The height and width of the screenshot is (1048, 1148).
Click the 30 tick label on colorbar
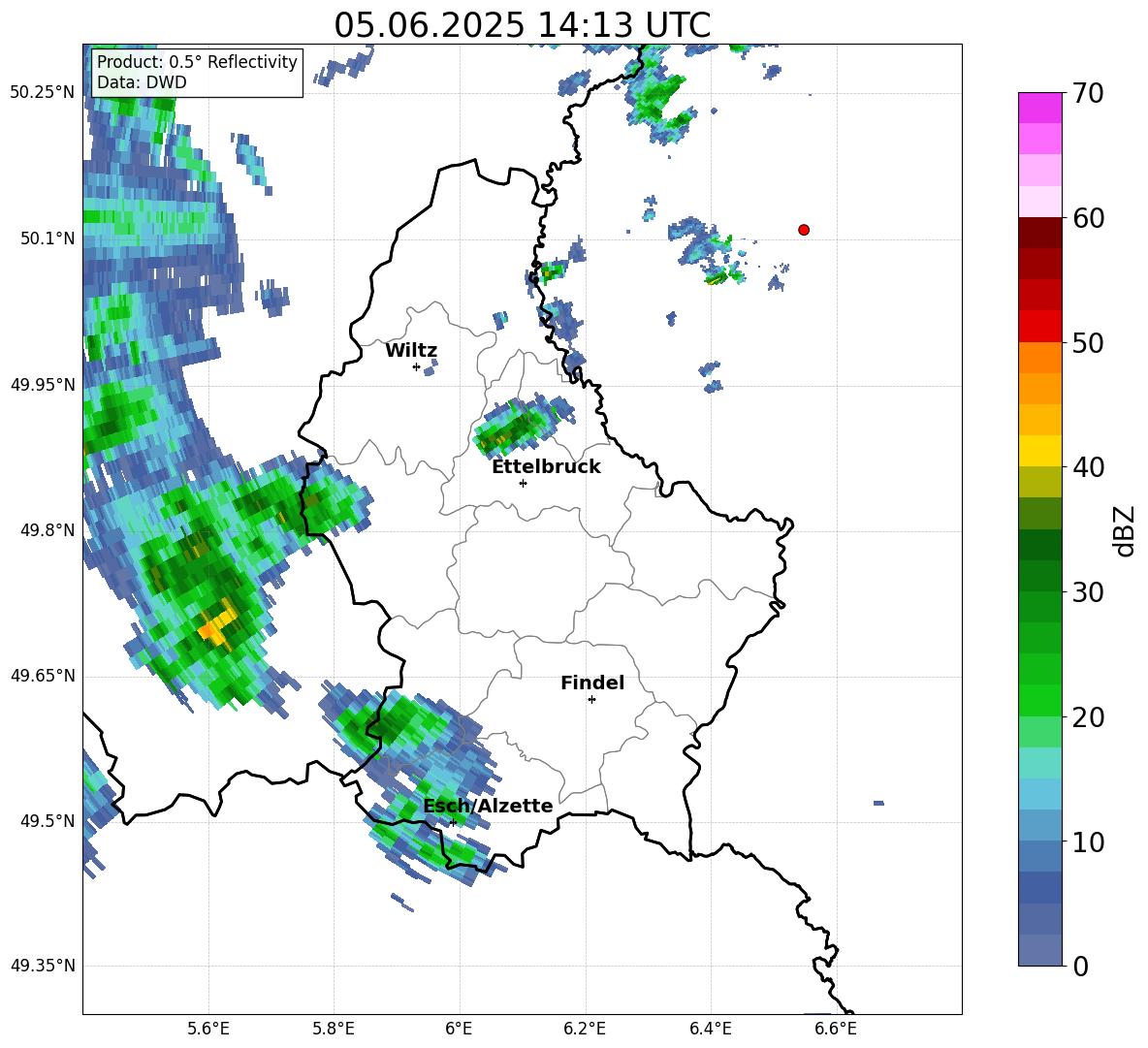click(x=1088, y=592)
